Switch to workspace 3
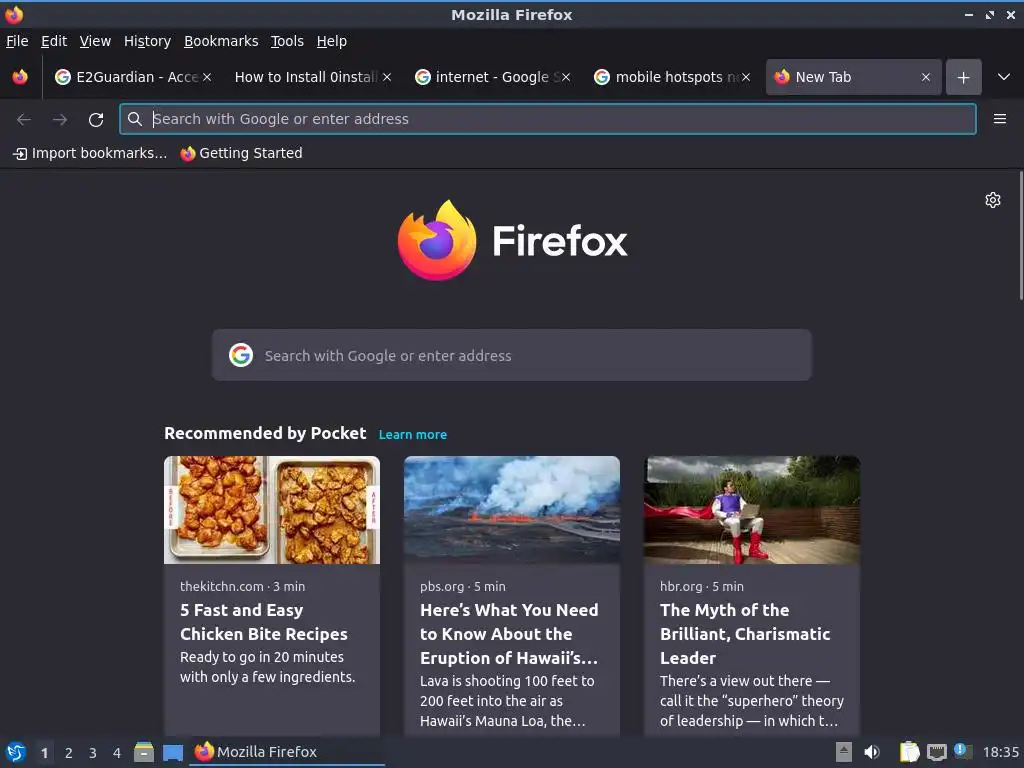Screen dimensions: 1024x768 [93, 752]
